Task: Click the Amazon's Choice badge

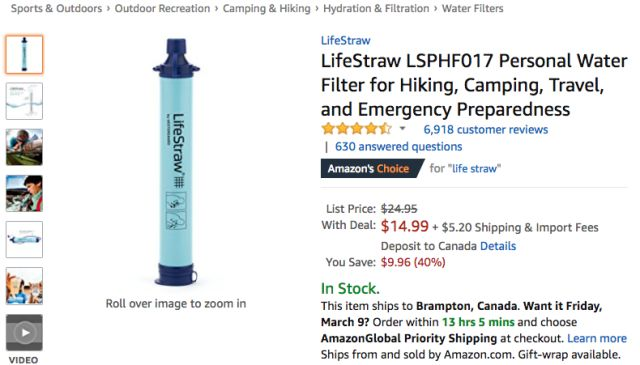Action: [x=371, y=169]
